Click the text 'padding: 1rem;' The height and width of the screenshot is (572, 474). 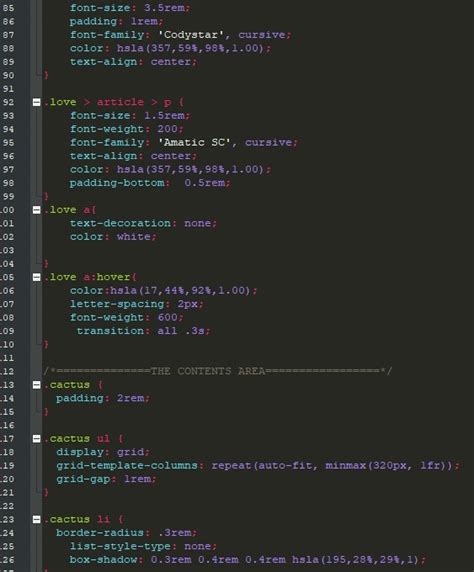click(116, 21)
